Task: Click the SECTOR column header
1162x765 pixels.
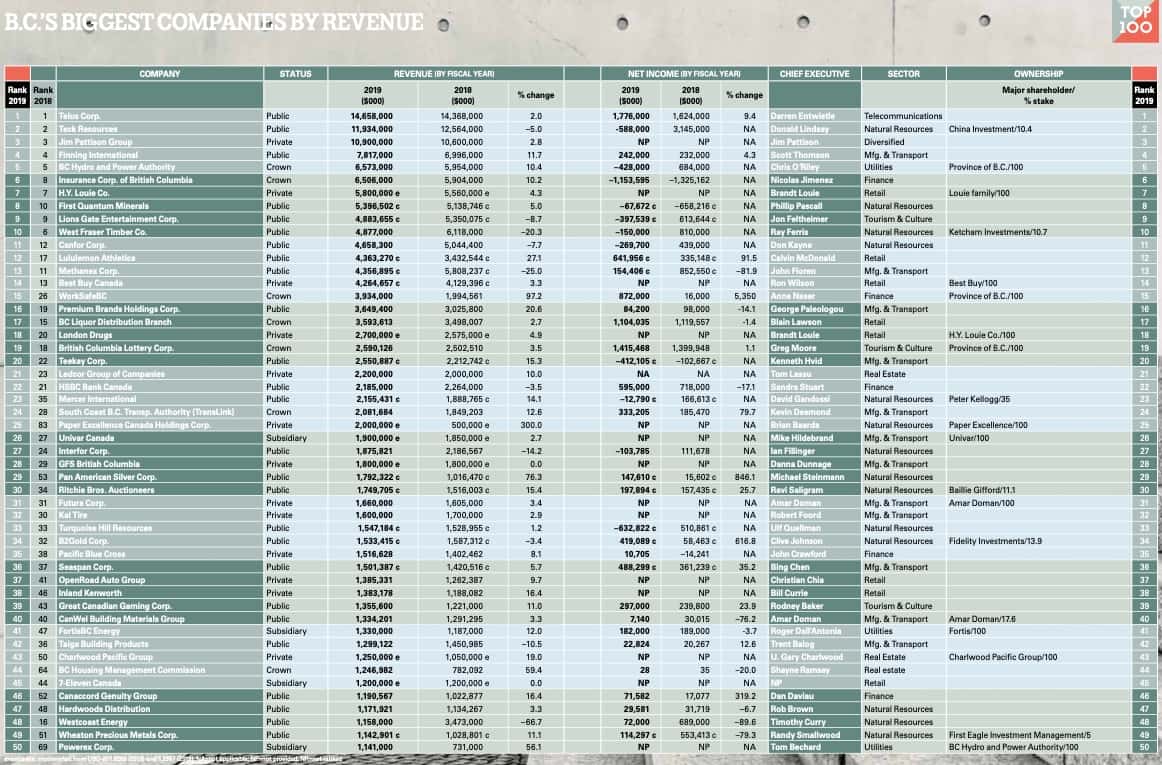Action: tap(903, 73)
